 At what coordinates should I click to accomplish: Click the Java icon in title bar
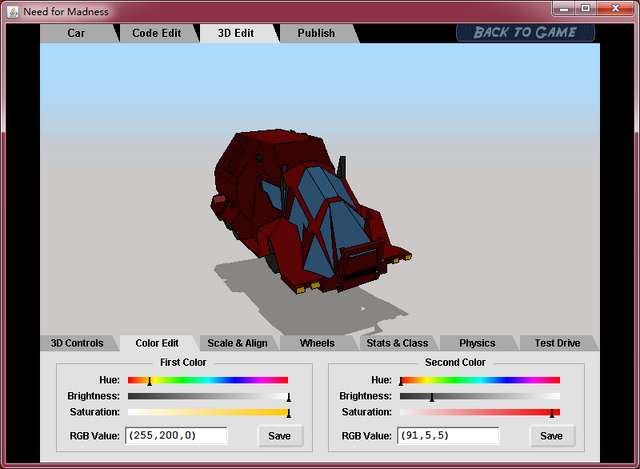tap(13, 12)
